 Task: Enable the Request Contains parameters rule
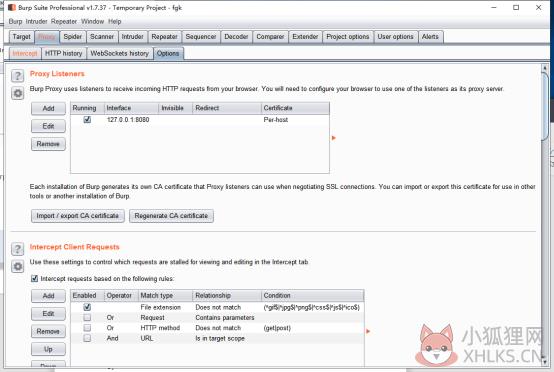click(87, 317)
